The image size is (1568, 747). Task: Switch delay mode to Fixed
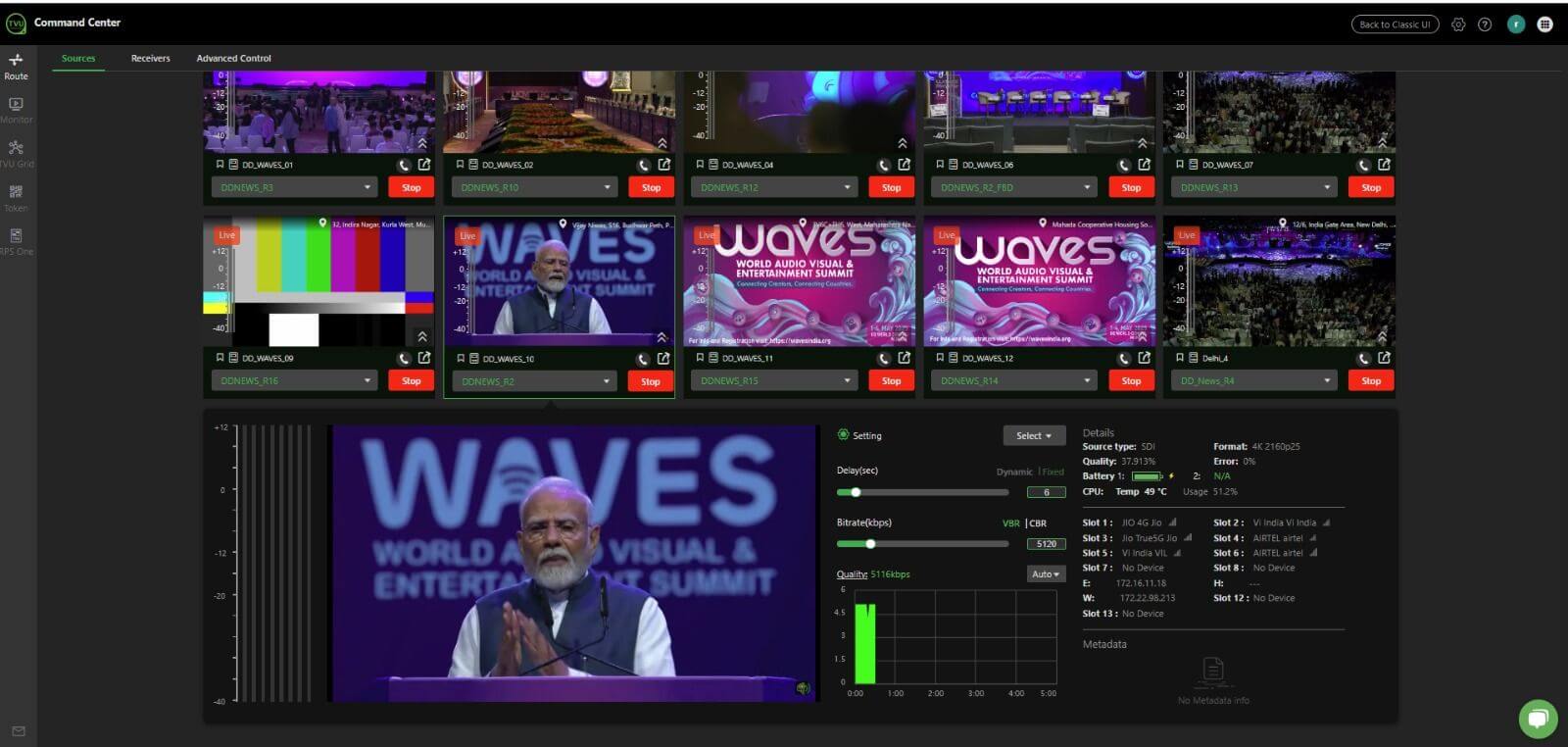pos(1053,472)
